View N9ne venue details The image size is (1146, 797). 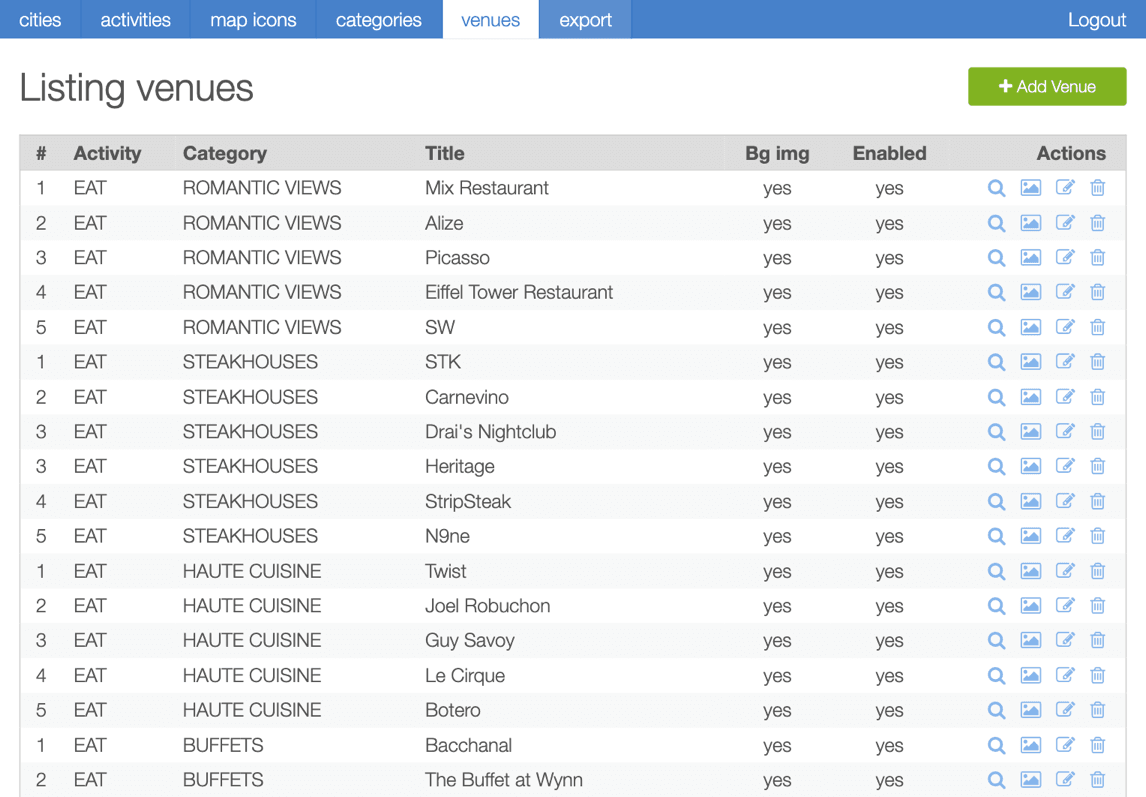(x=996, y=536)
